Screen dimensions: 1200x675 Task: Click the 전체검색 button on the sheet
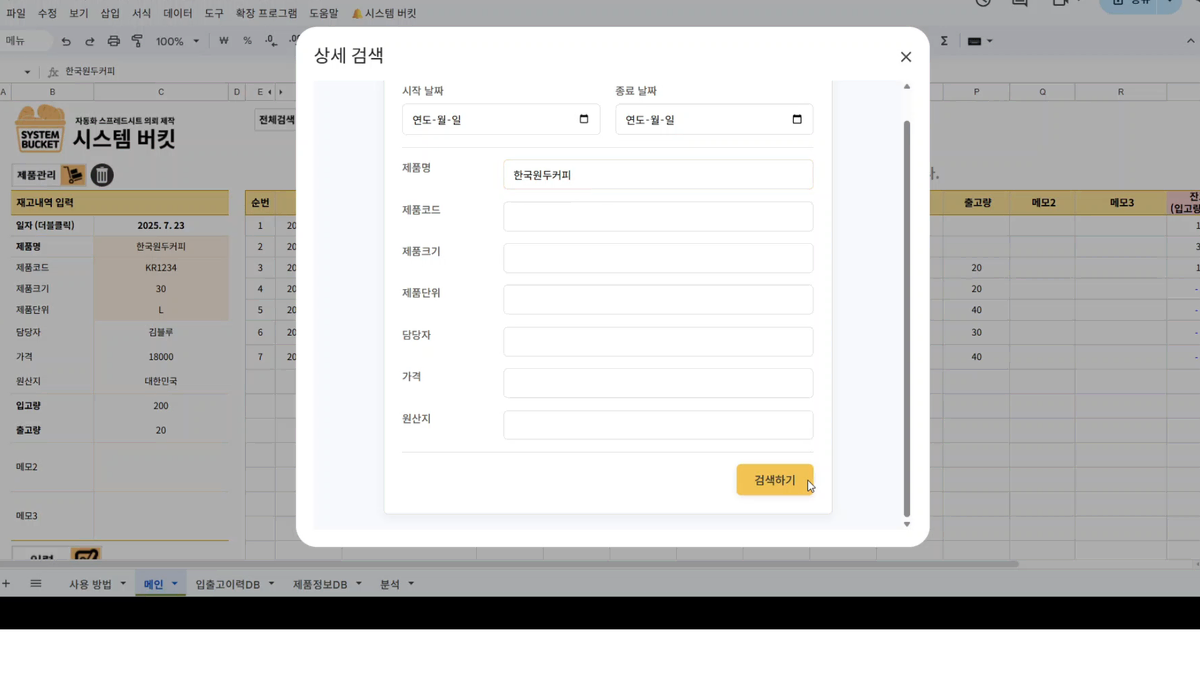[x=276, y=120]
